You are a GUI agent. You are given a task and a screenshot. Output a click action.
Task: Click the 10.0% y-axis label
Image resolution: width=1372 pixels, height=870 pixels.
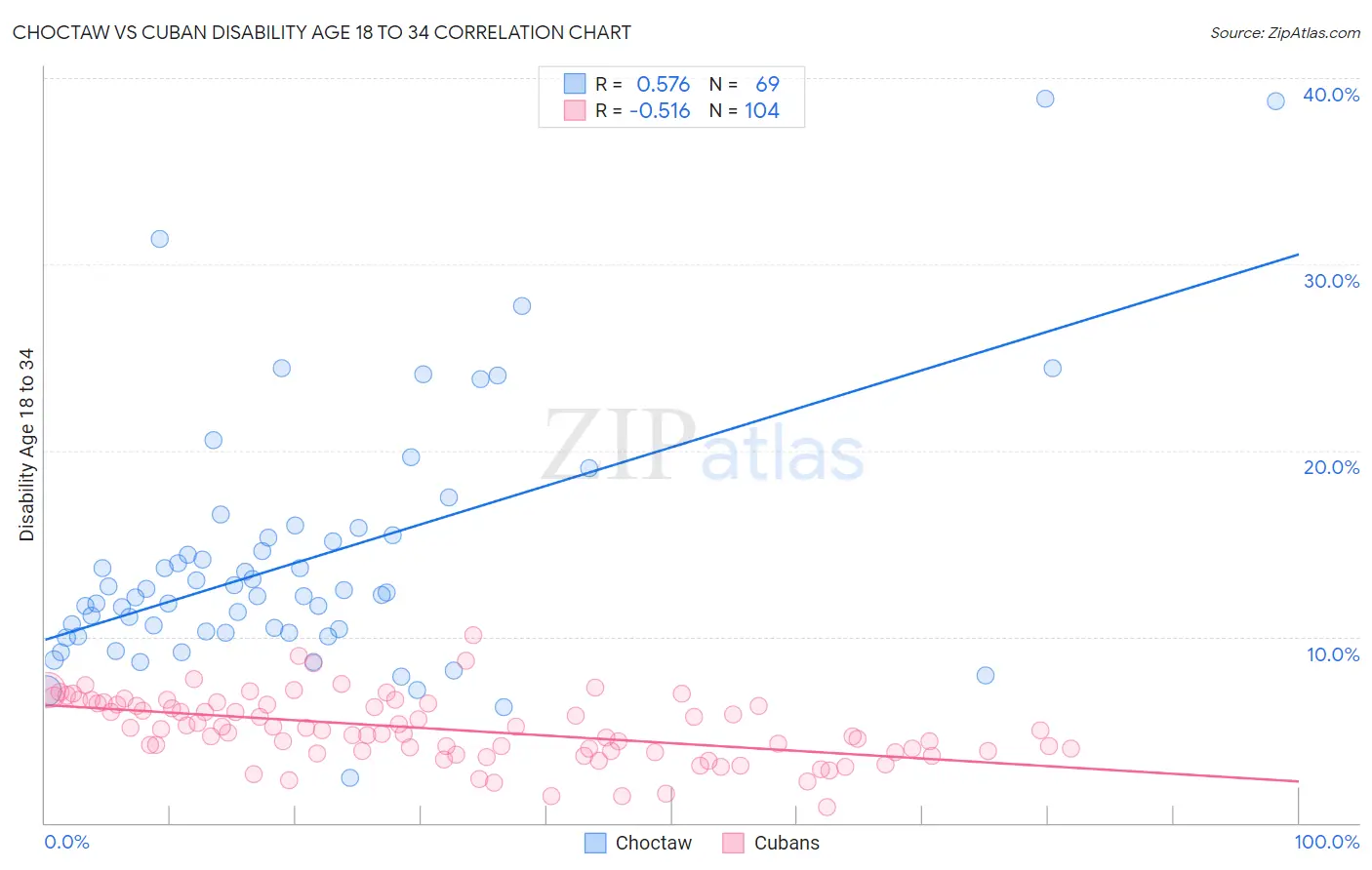click(x=1333, y=654)
